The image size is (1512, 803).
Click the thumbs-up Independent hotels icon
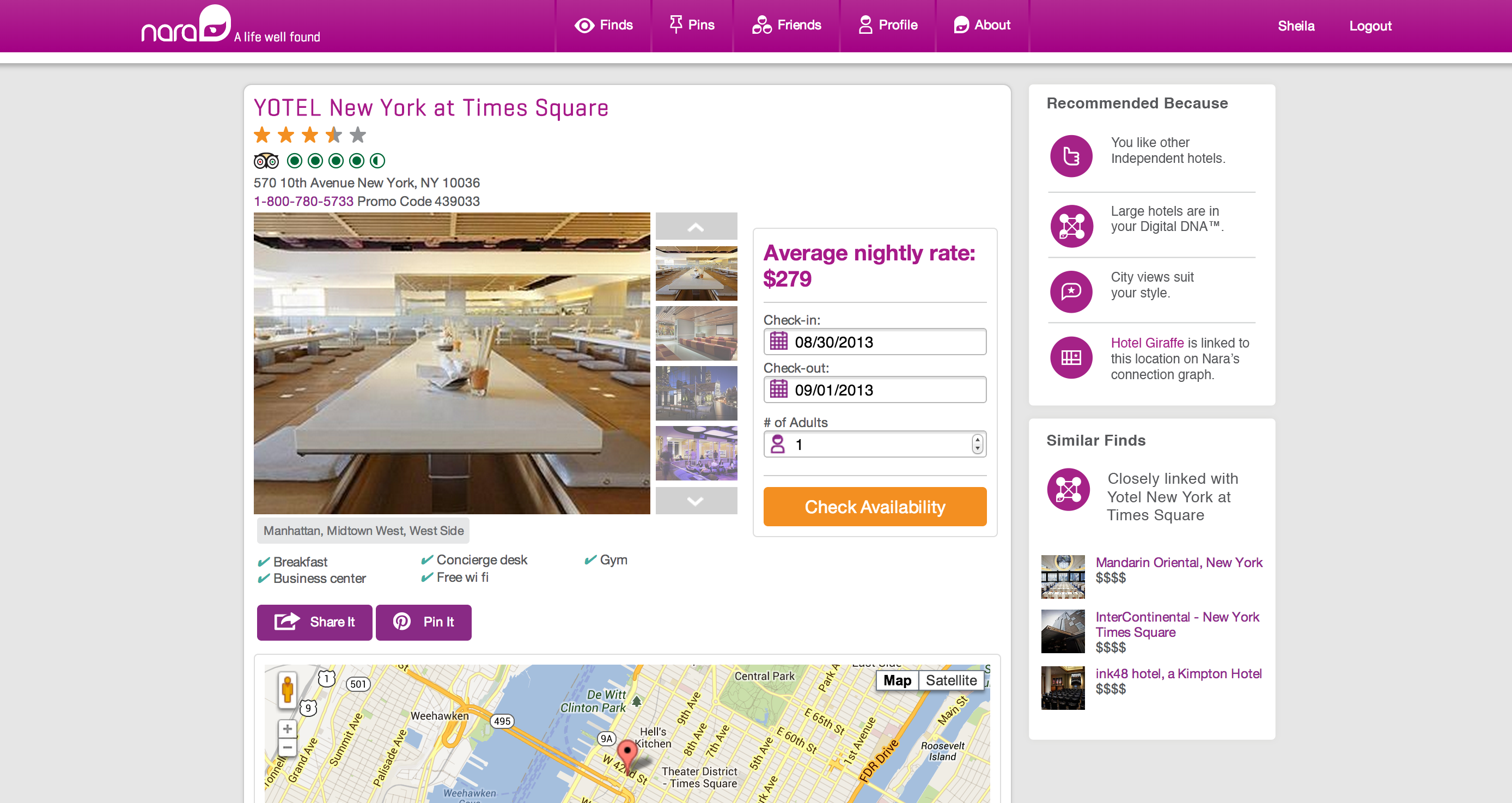1071,156
